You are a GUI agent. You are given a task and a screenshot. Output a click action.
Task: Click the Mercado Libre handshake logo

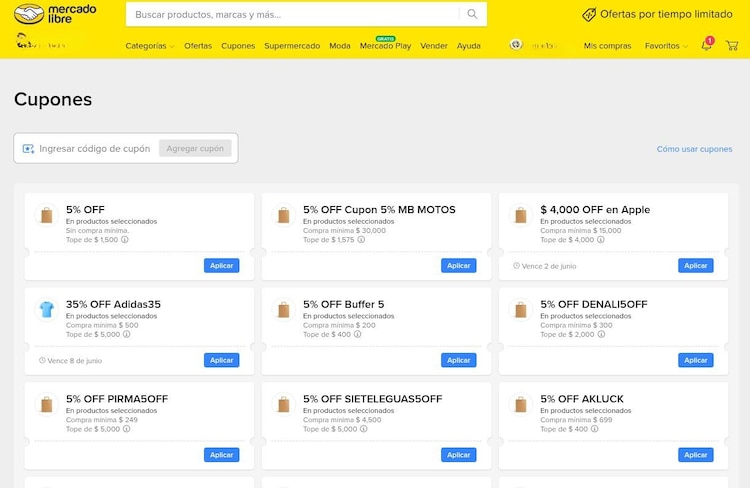click(x=29, y=14)
